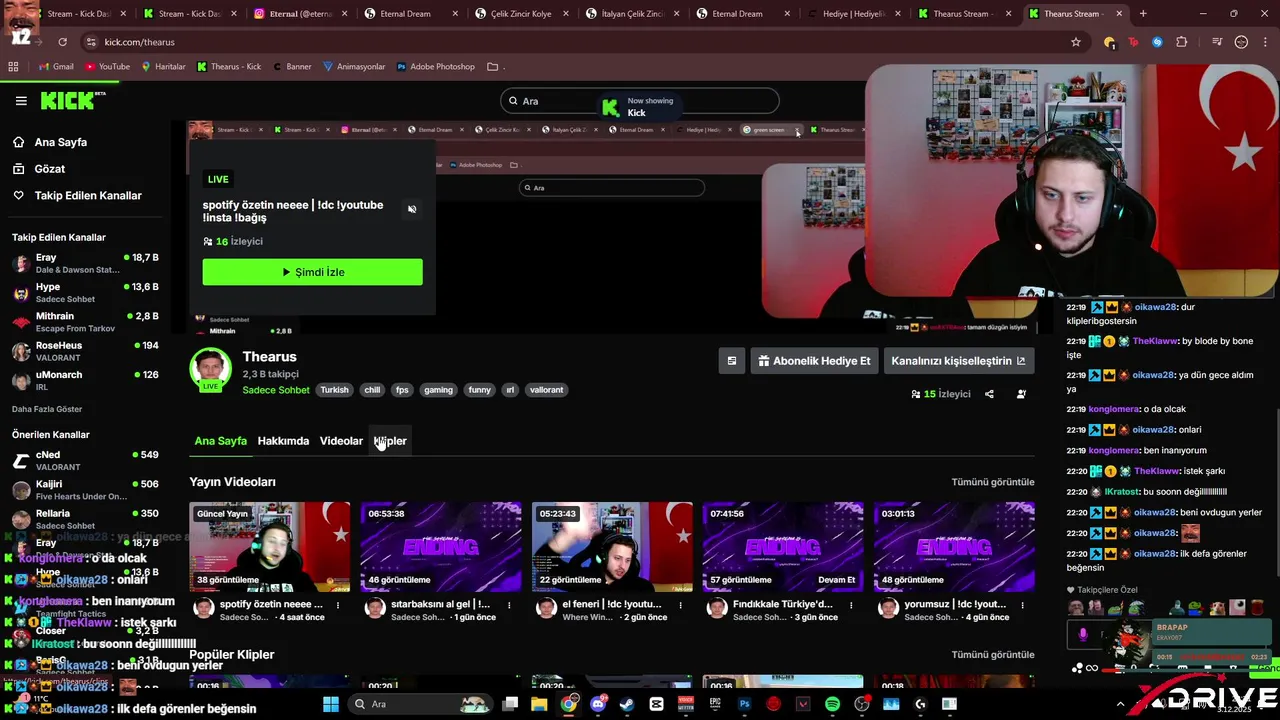Click the Abonelik Hediye Et button
The height and width of the screenshot is (720, 1280).
point(814,361)
